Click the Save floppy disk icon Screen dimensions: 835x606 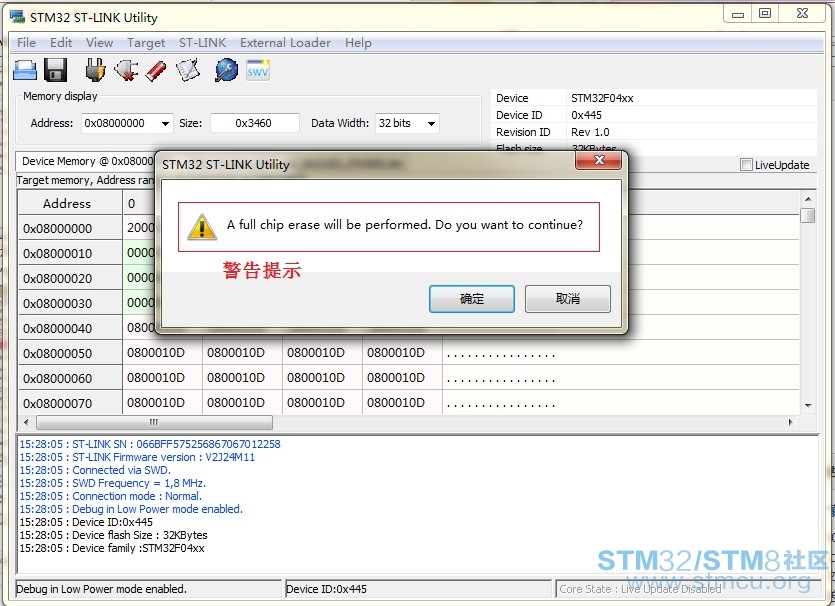pos(55,70)
